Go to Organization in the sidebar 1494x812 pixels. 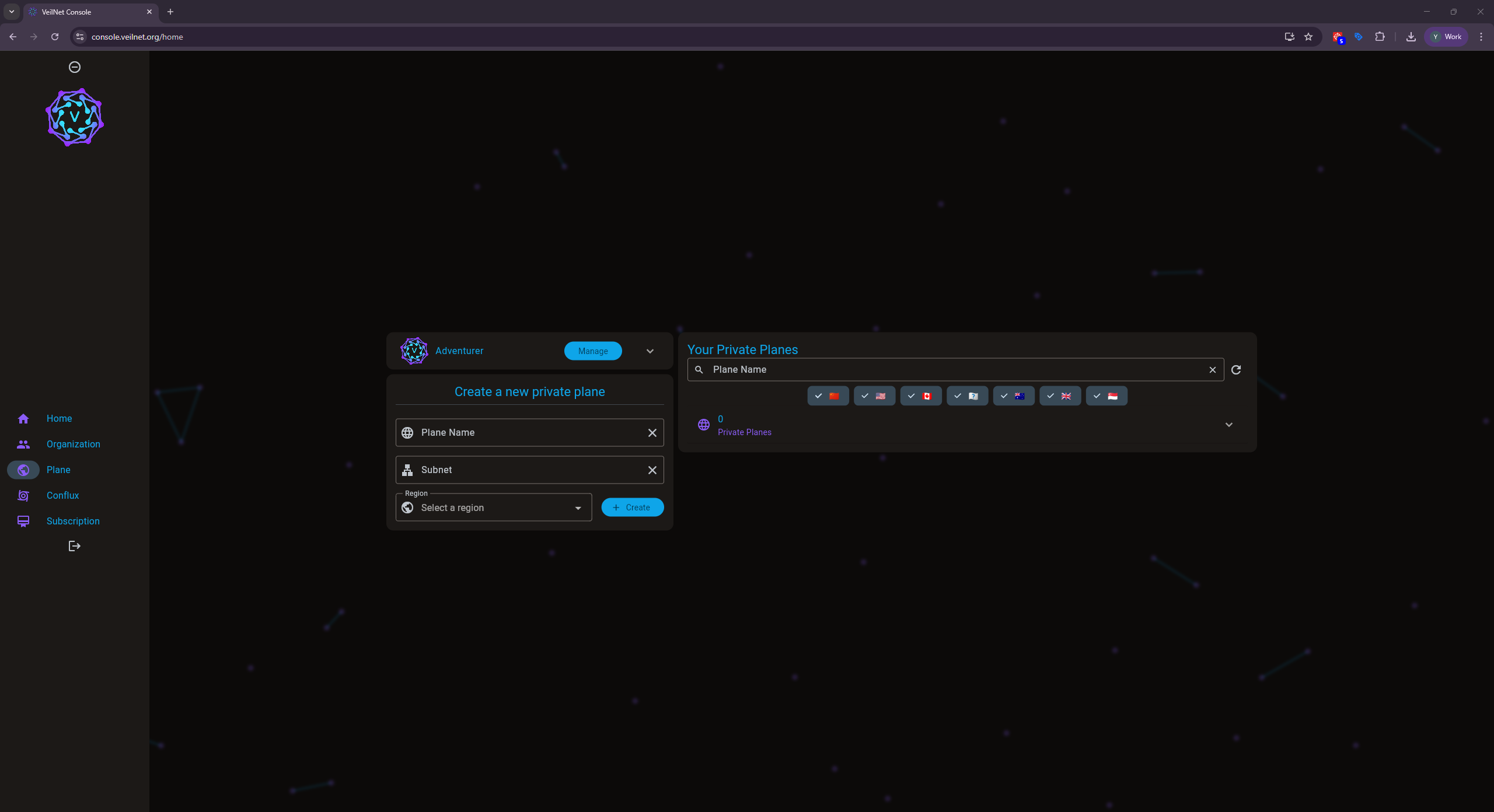(73, 444)
